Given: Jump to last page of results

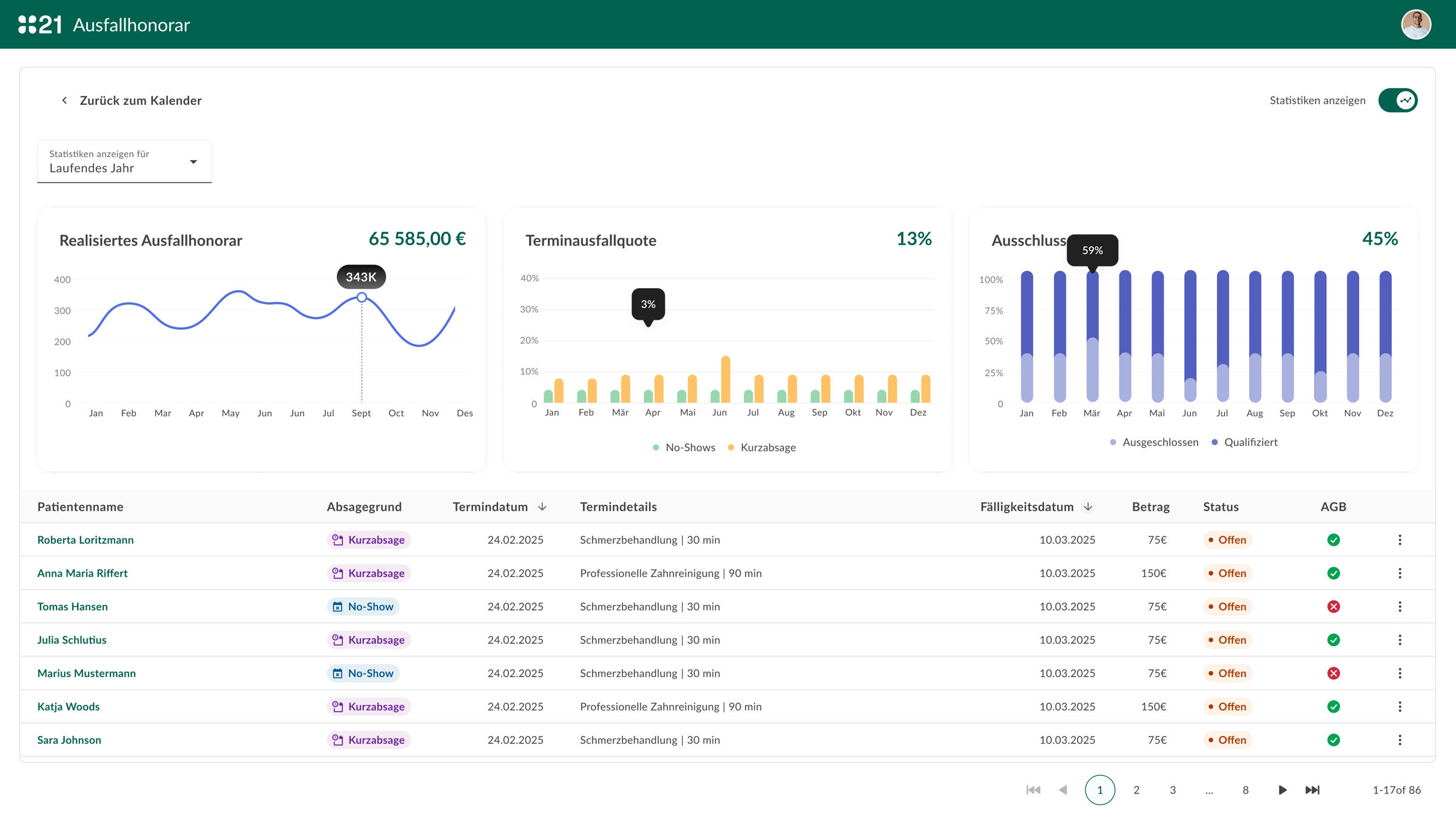Looking at the screenshot, I should (1312, 790).
